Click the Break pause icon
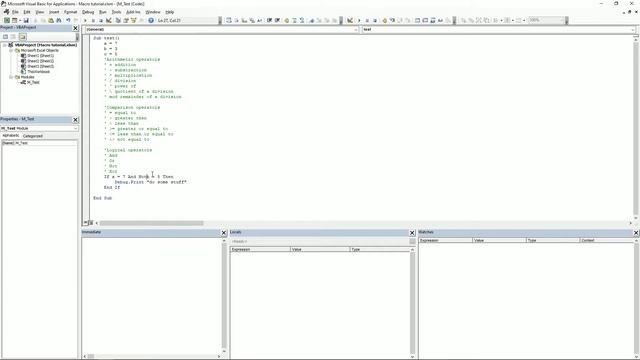640x360 pixels. pos(93,20)
